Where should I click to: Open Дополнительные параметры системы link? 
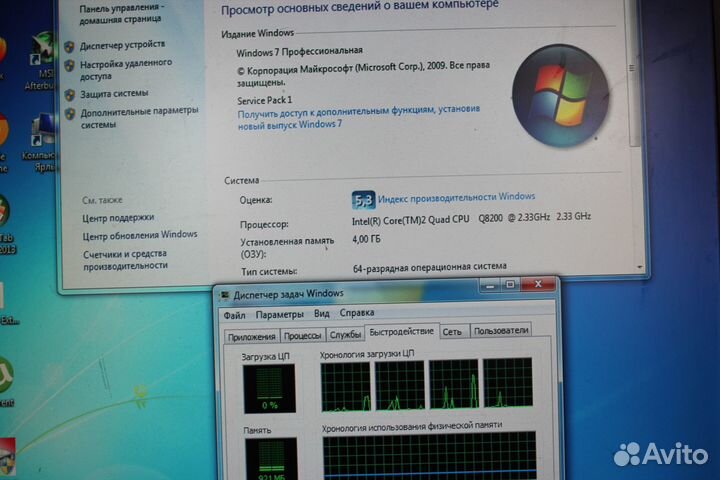click(139, 117)
